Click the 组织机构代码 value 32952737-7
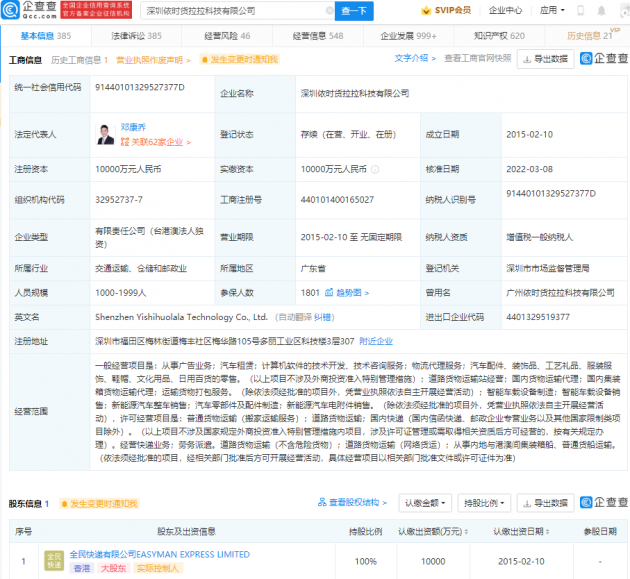 point(119,200)
